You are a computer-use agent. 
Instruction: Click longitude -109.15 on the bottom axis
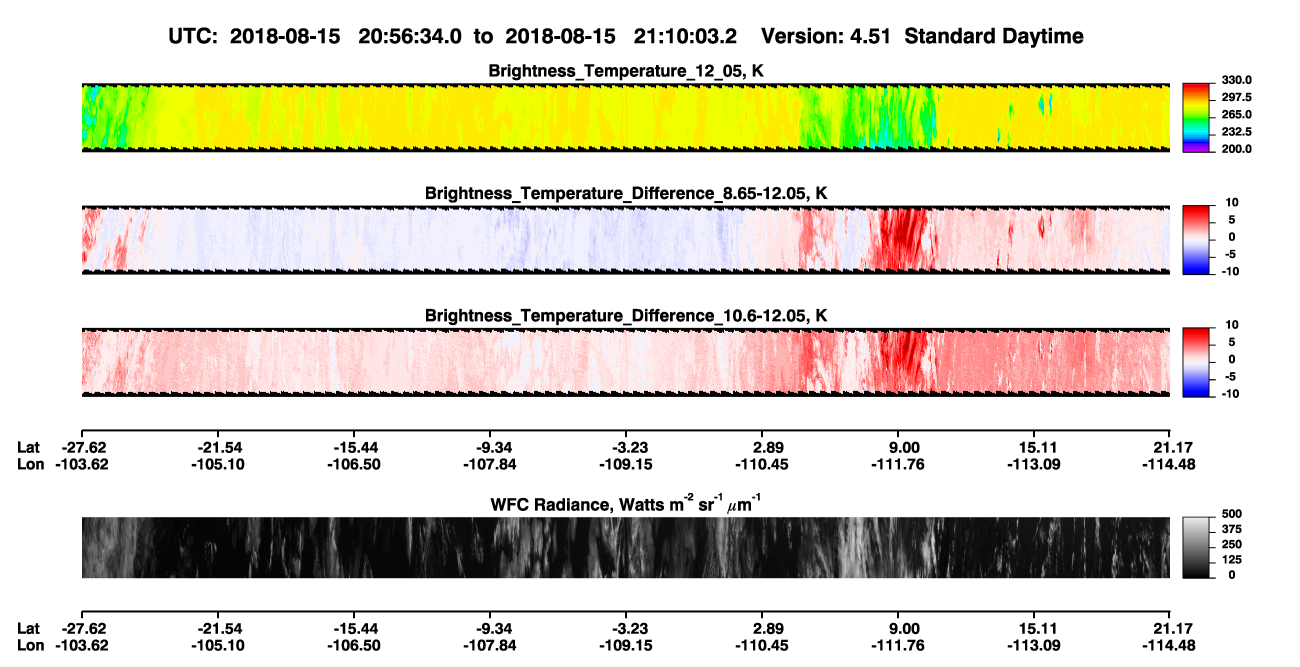(x=626, y=645)
